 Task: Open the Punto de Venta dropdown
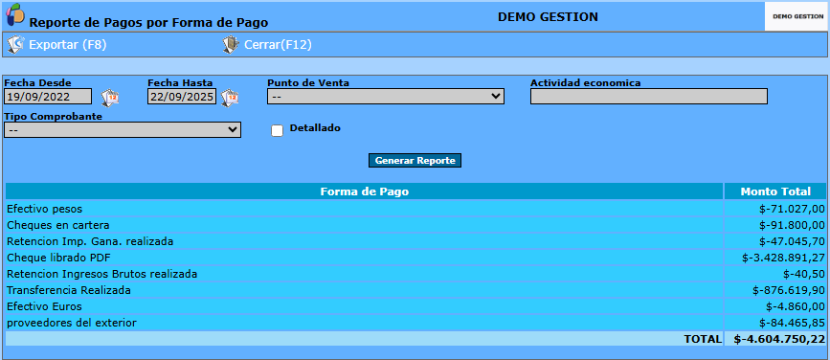(385, 96)
